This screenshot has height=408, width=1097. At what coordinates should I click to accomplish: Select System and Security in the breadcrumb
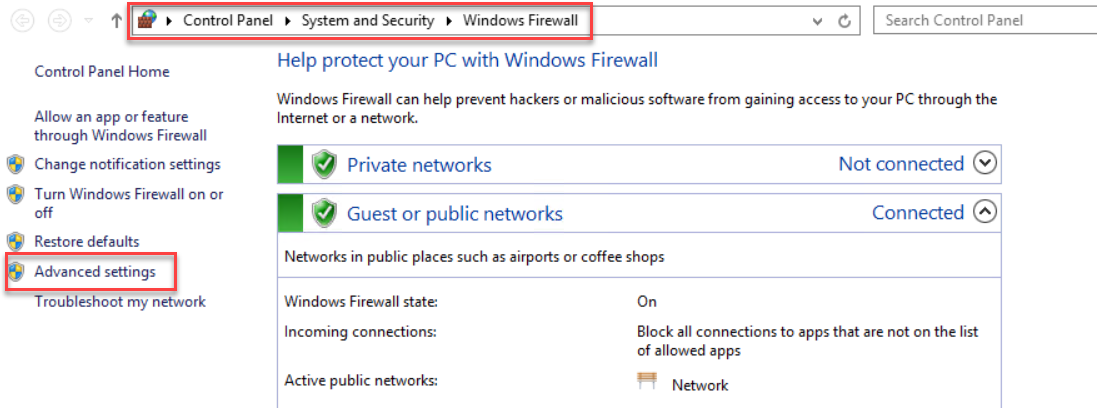coord(368,20)
